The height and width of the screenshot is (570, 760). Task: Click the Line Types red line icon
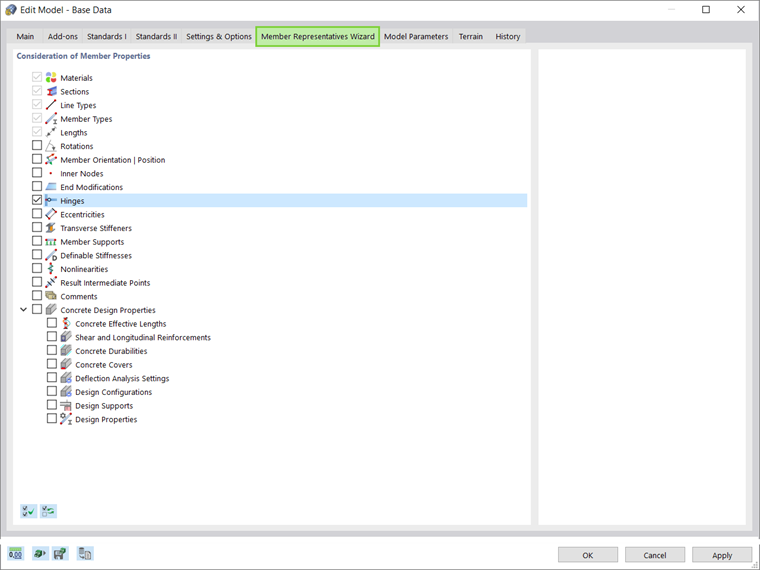coord(51,105)
